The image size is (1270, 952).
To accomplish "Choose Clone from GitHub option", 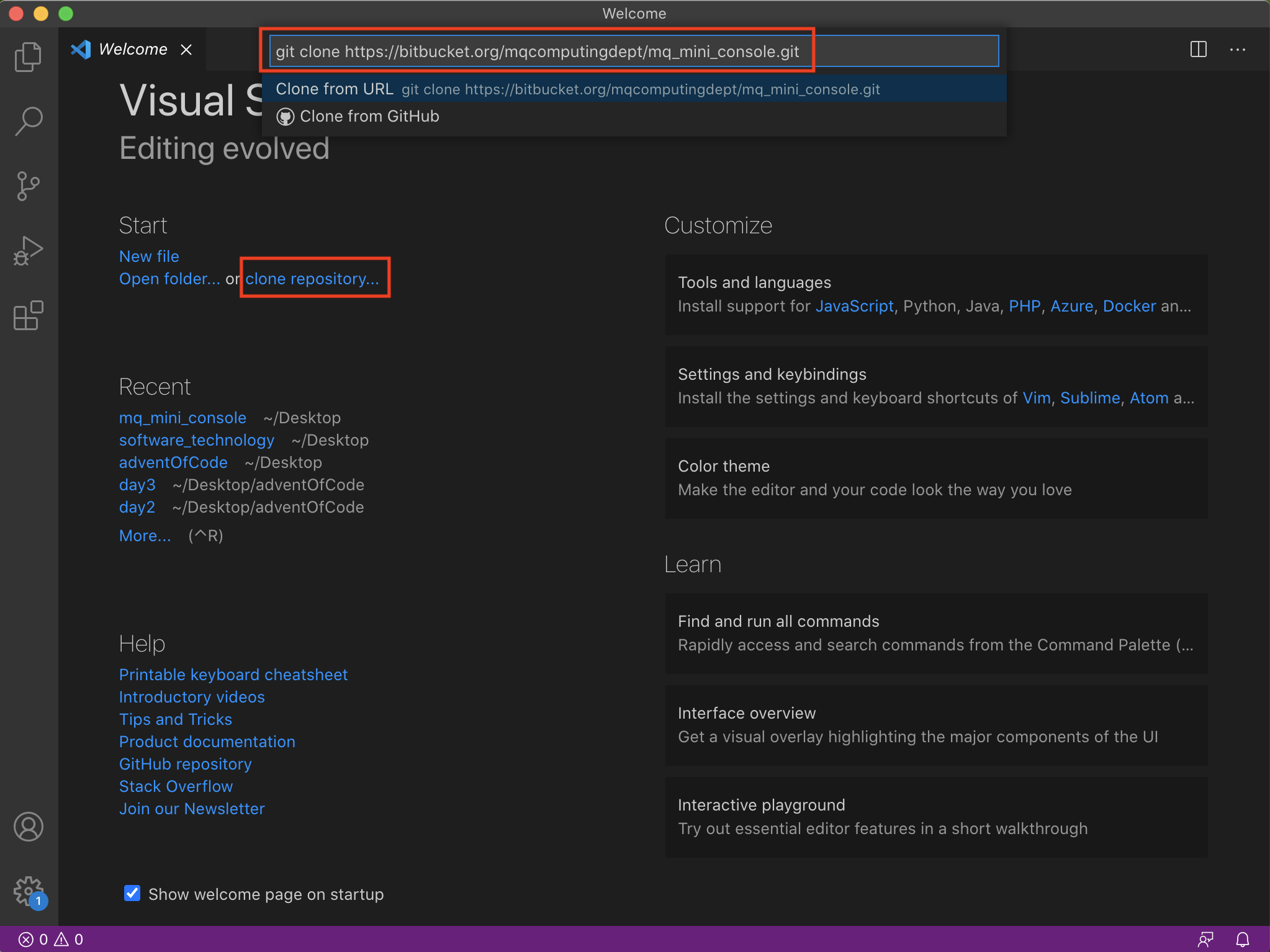I will (634, 117).
